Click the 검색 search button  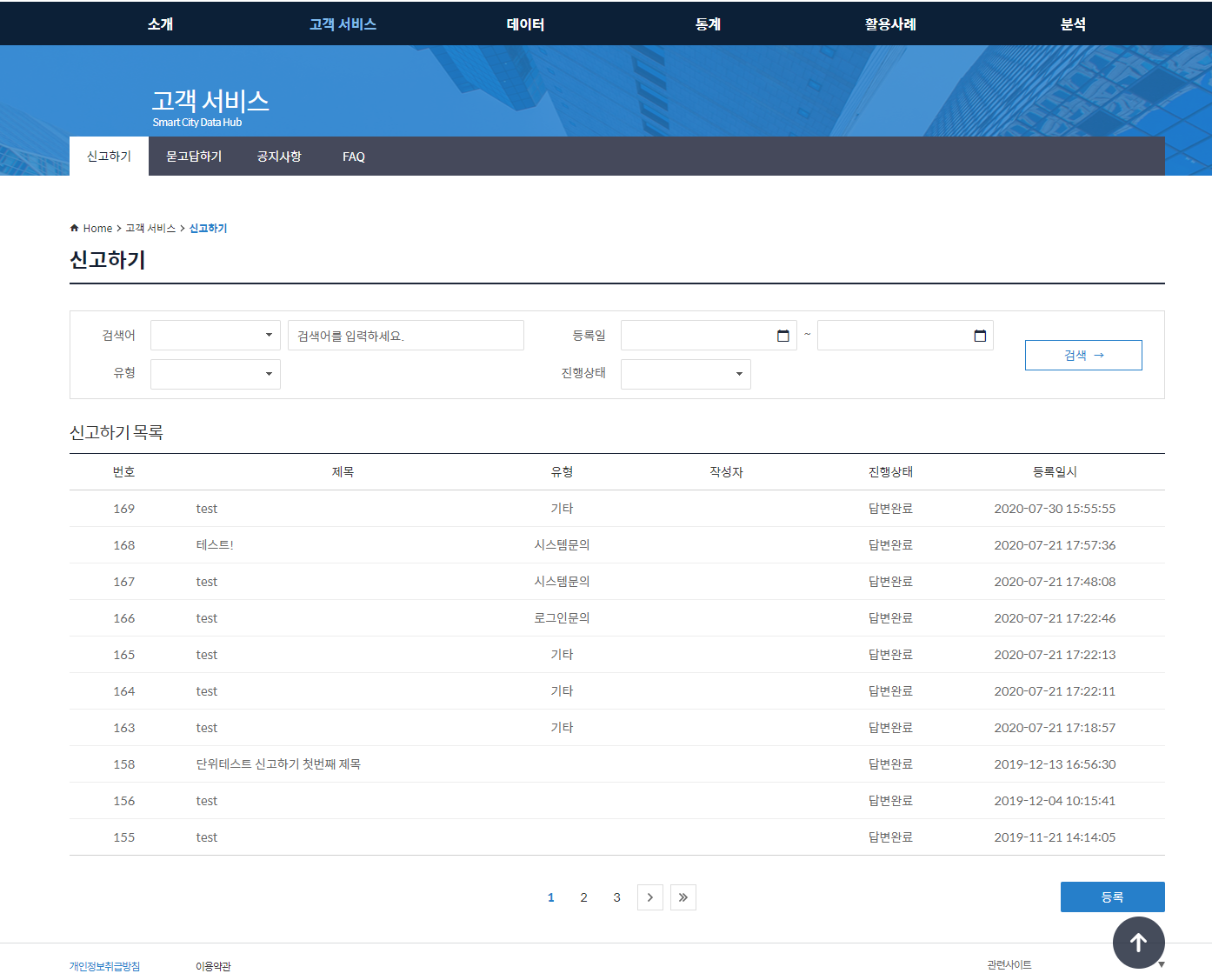(1082, 355)
